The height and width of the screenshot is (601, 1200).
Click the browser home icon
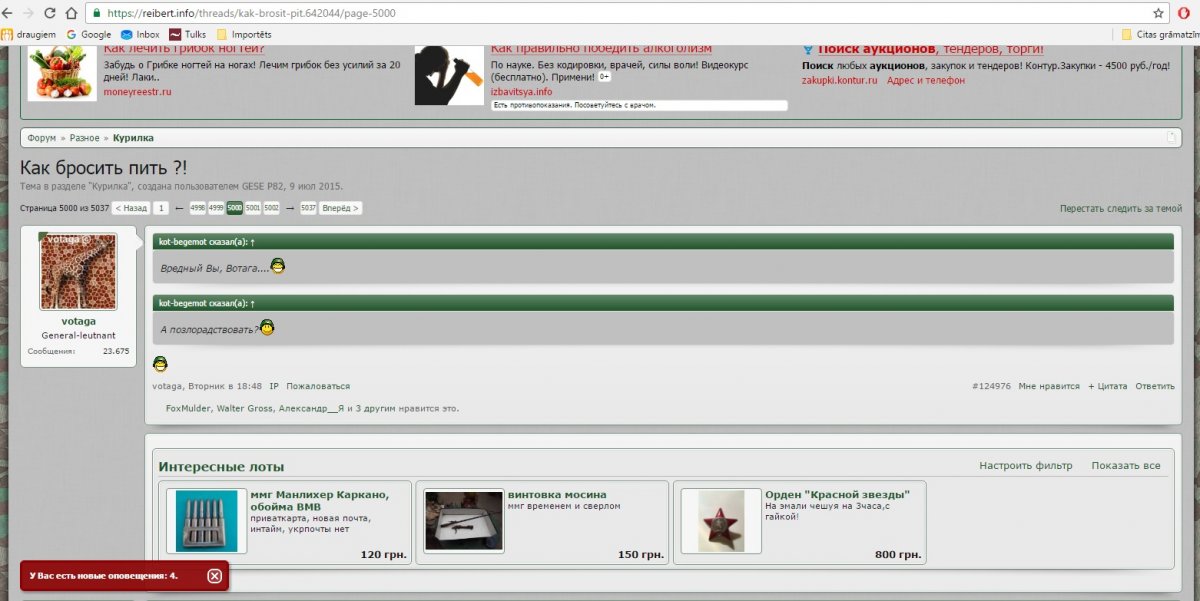(71, 14)
